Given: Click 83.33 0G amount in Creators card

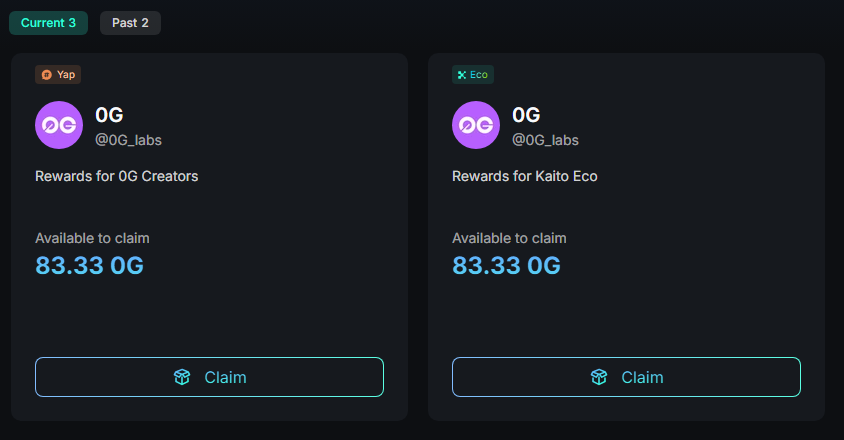Looking at the screenshot, I should tap(89, 266).
